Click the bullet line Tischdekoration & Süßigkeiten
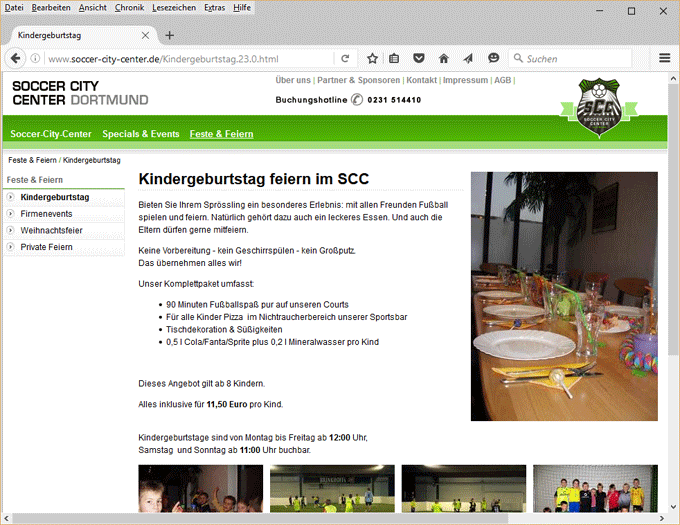This screenshot has height=525, width=680. [x=224, y=329]
